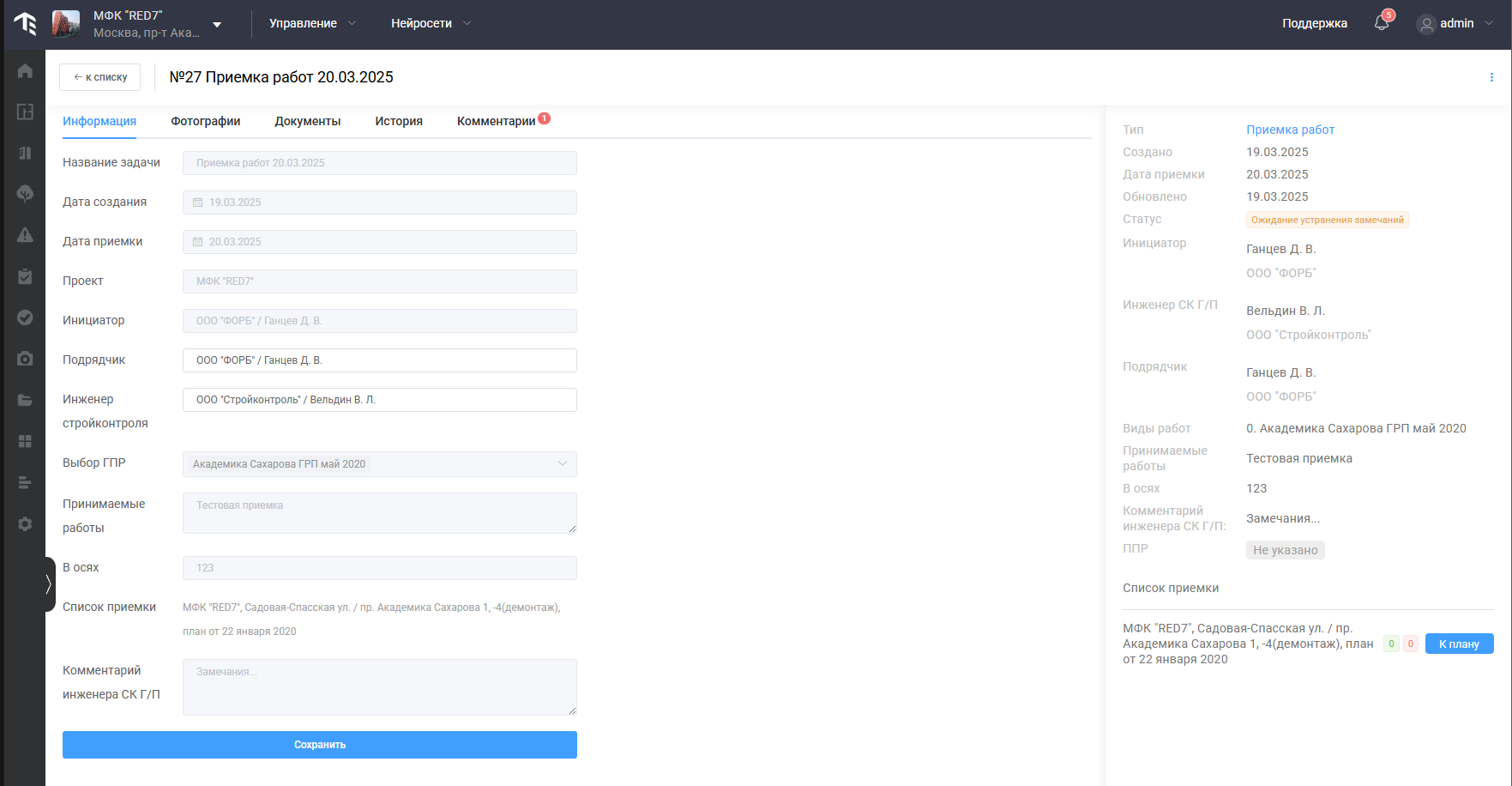The height and width of the screenshot is (786, 1512).
Task: Click the Приемка работ type link
Action: tap(1290, 130)
